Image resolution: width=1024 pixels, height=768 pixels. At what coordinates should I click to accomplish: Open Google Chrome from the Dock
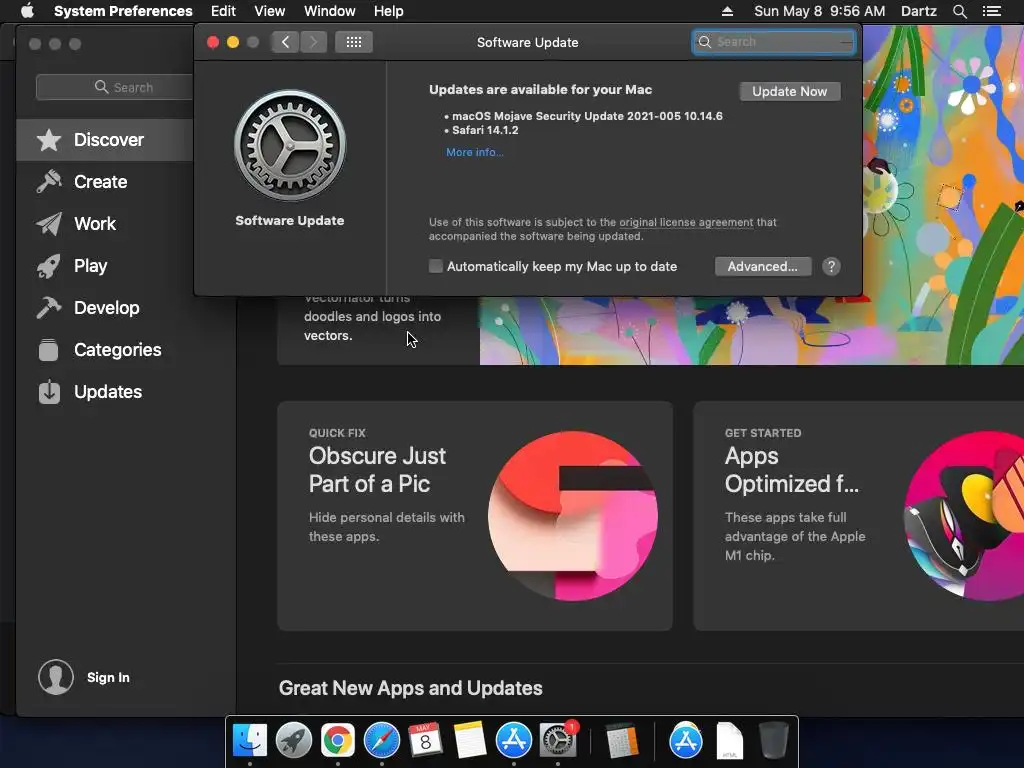[338, 741]
